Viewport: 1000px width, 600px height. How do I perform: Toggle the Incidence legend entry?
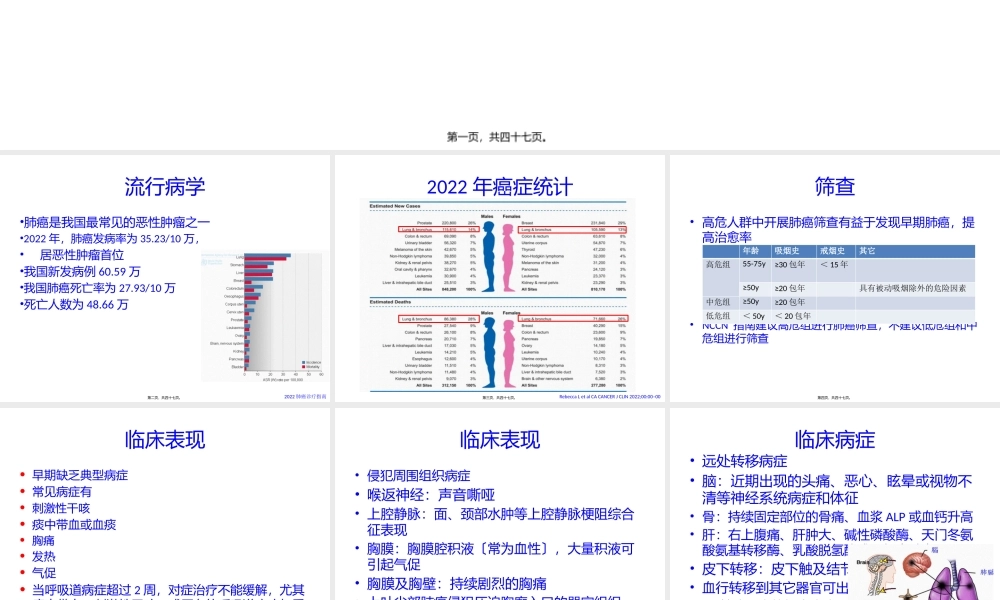click(x=312, y=360)
